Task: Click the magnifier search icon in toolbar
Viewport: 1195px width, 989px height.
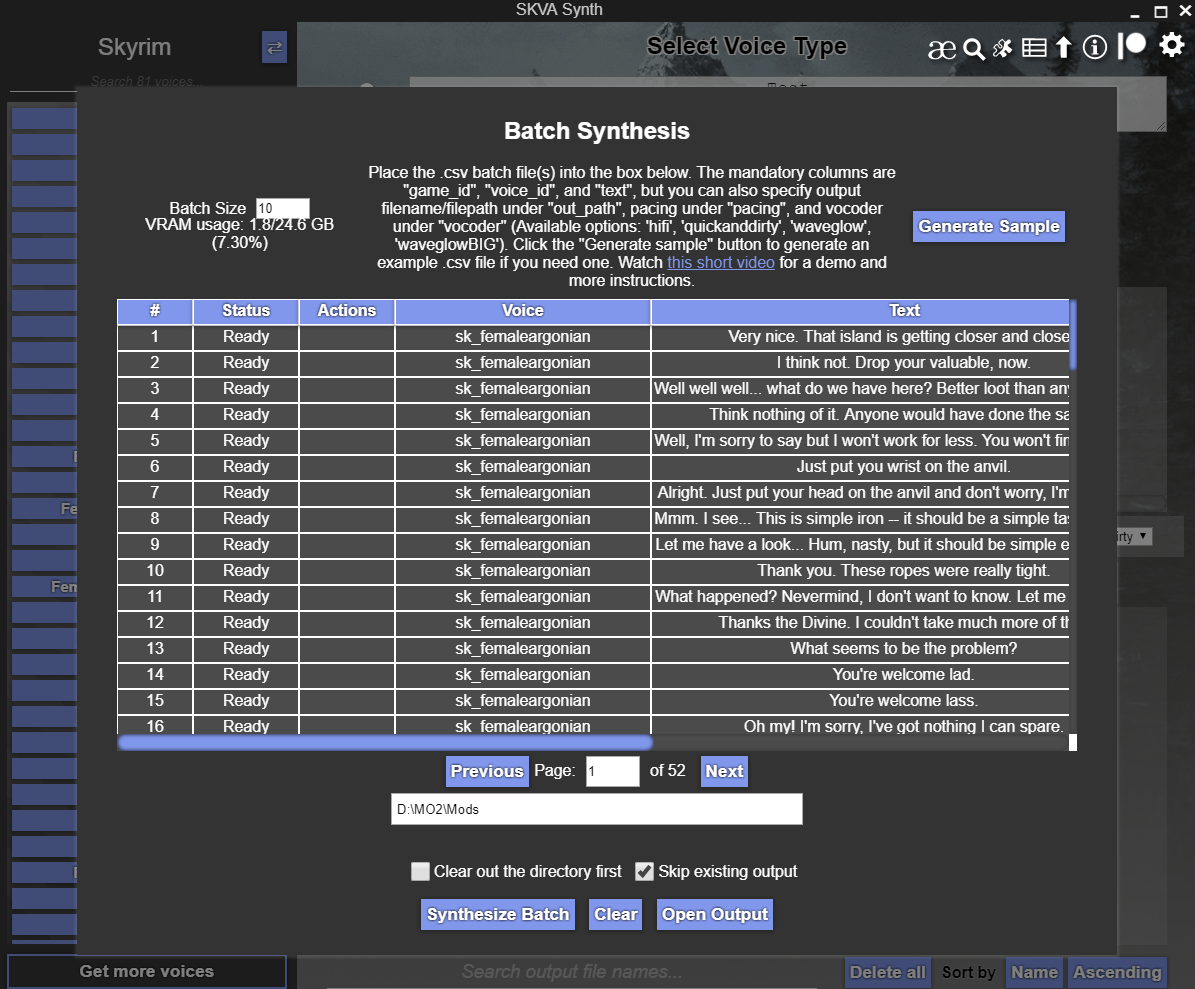Action: 973,49
